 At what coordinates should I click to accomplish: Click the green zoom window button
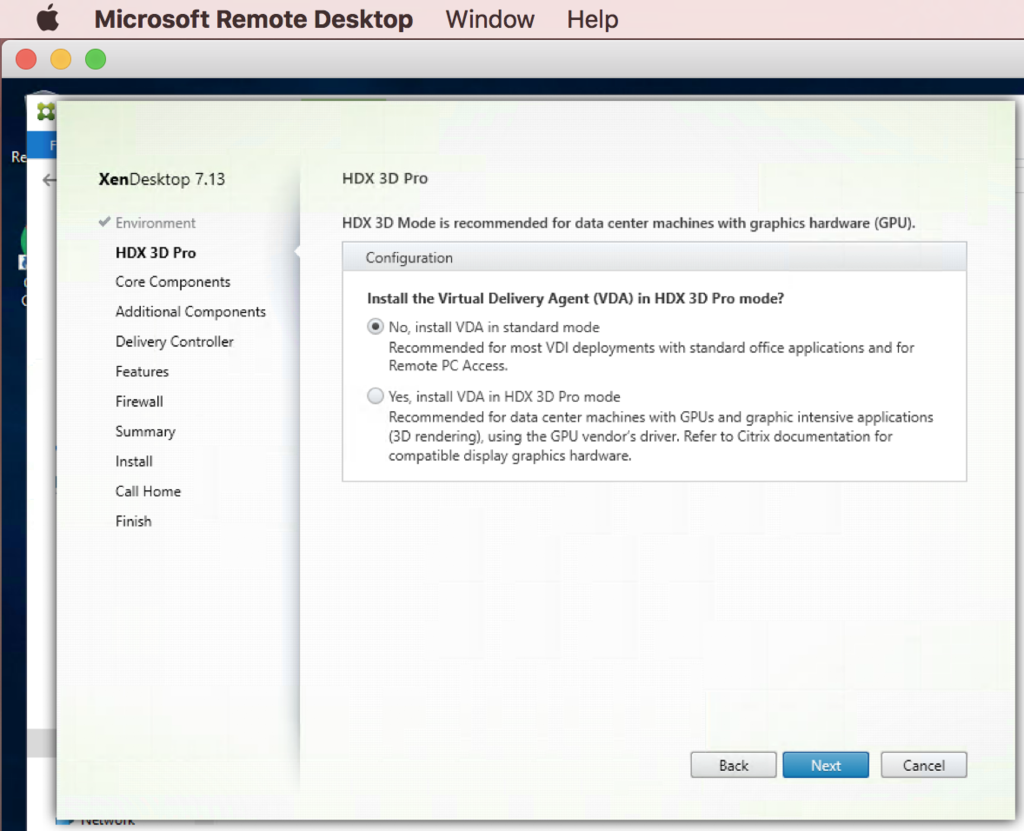click(x=95, y=59)
